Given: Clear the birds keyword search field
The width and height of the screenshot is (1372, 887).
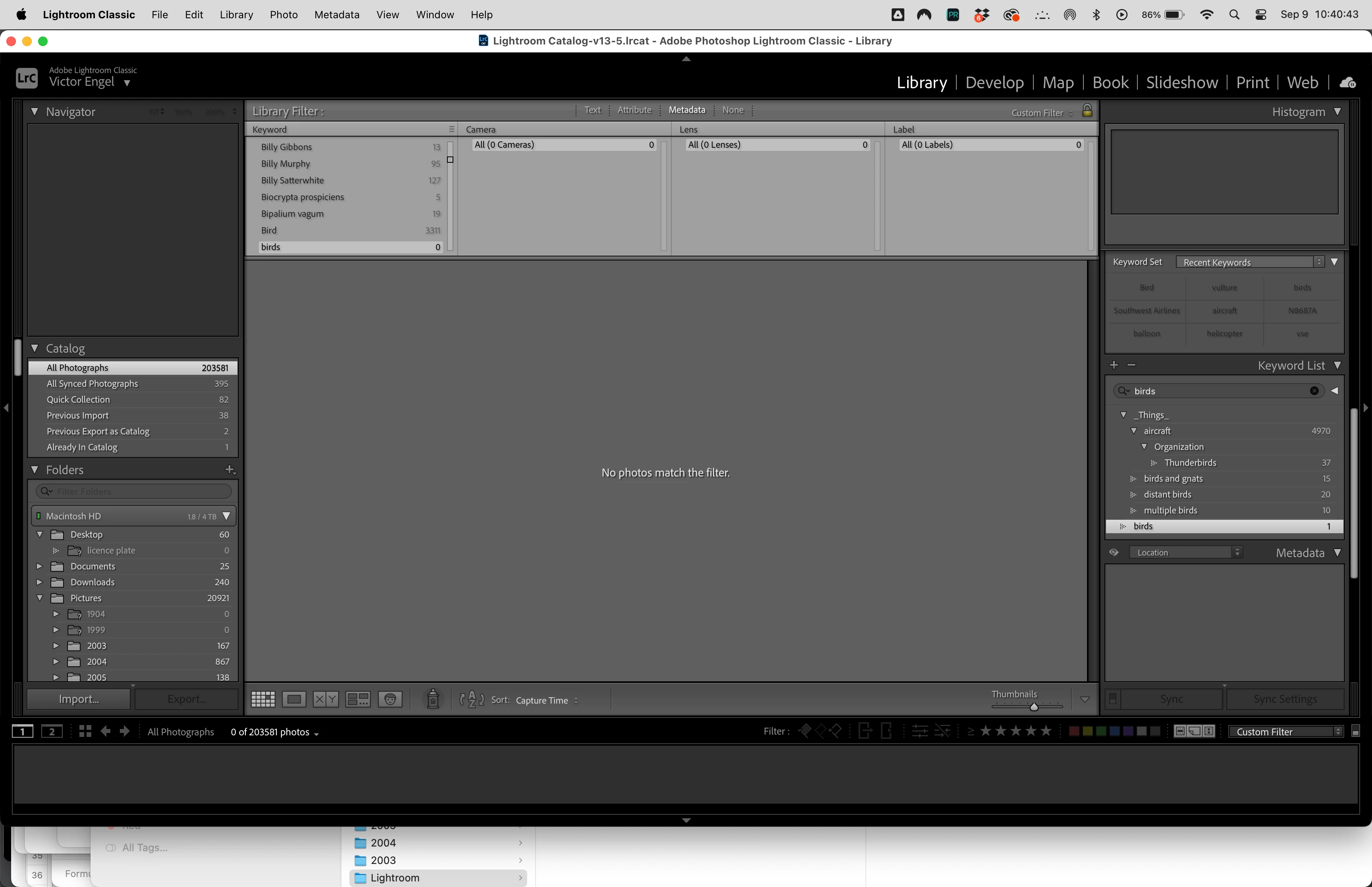Looking at the screenshot, I should coord(1314,391).
